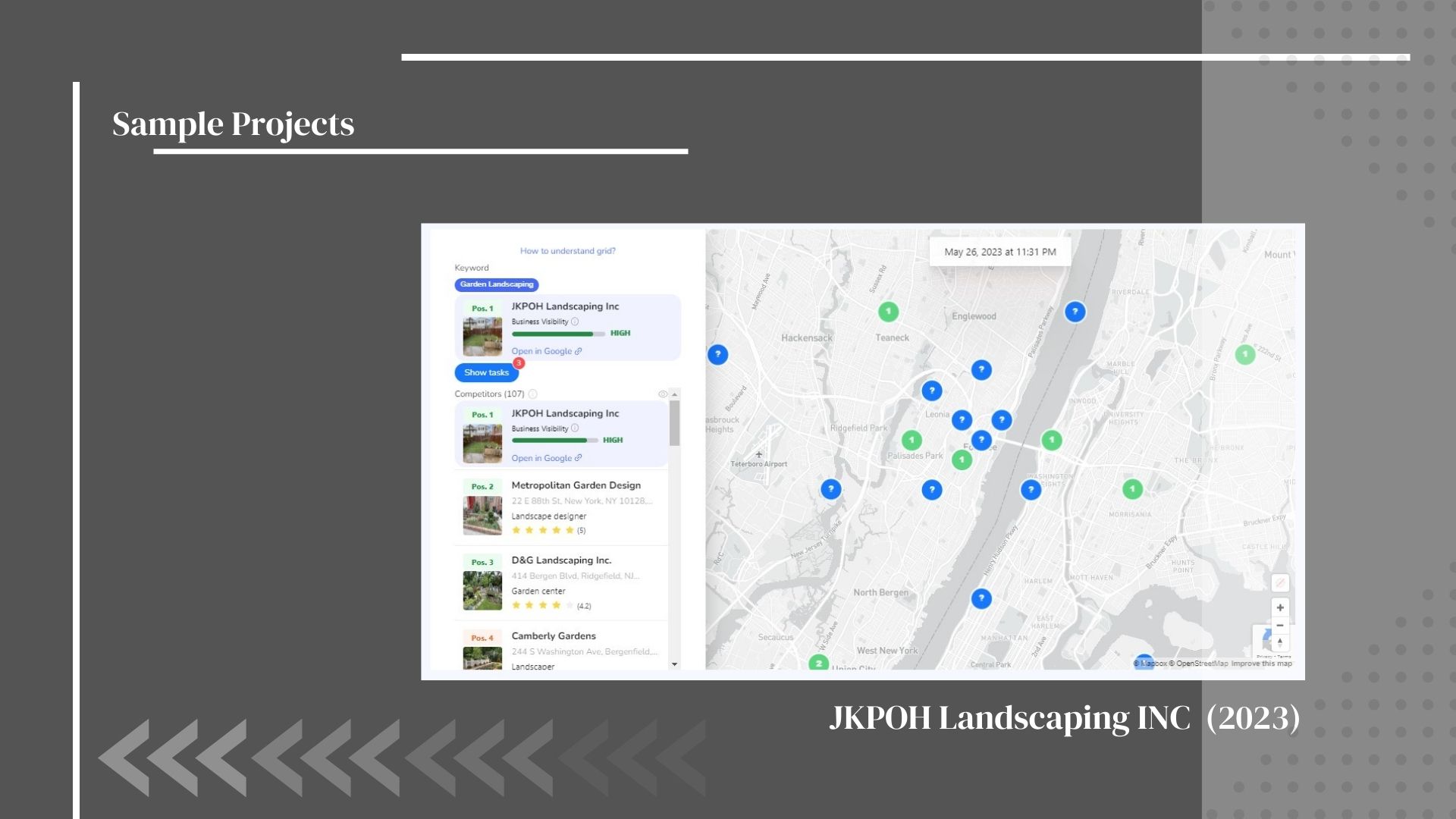
Task: Click the blue grid marker near North Bergen
Action: click(981, 598)
